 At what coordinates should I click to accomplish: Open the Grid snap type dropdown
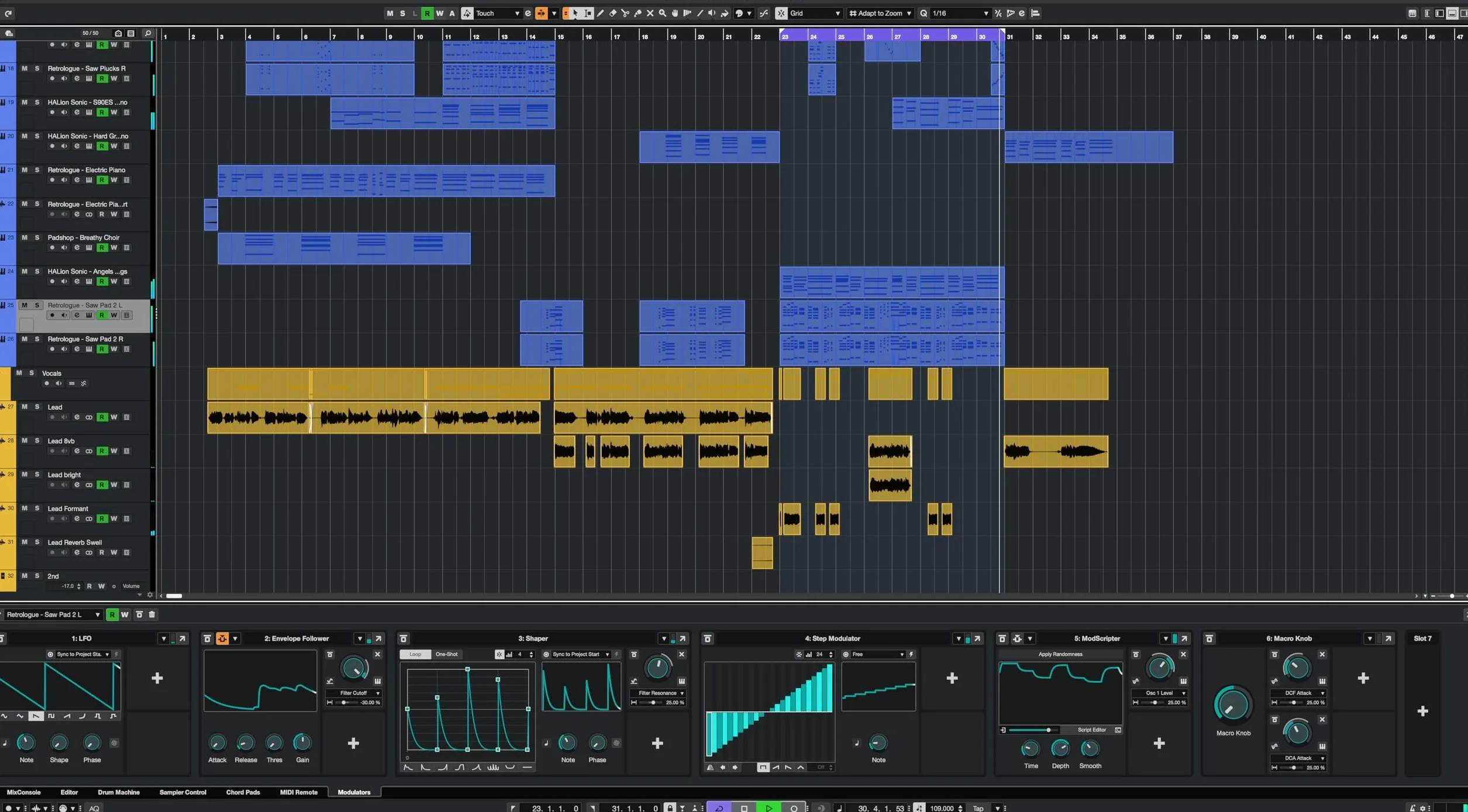coord(815,13)
